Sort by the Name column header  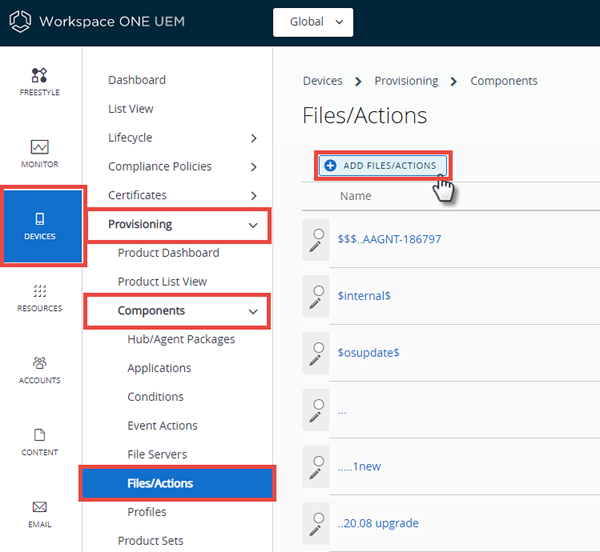pyautogui.click(x=355, y=196)
